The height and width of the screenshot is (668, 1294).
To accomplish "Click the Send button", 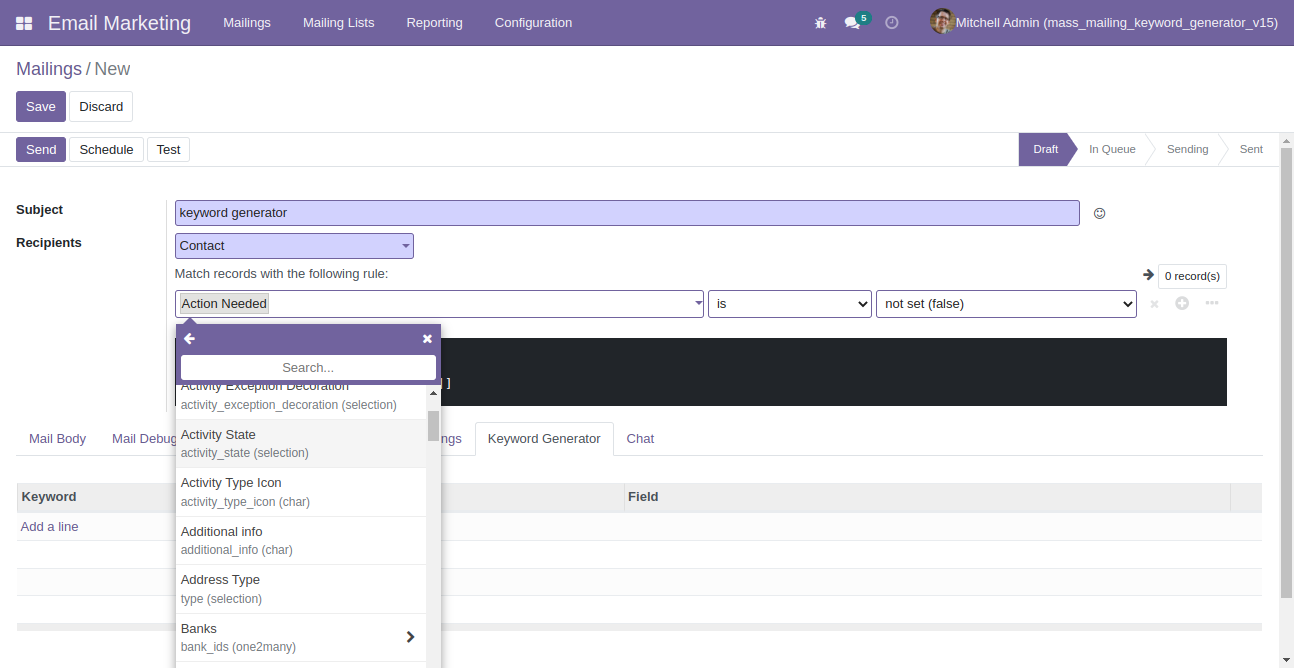I will tap(41, 150).
